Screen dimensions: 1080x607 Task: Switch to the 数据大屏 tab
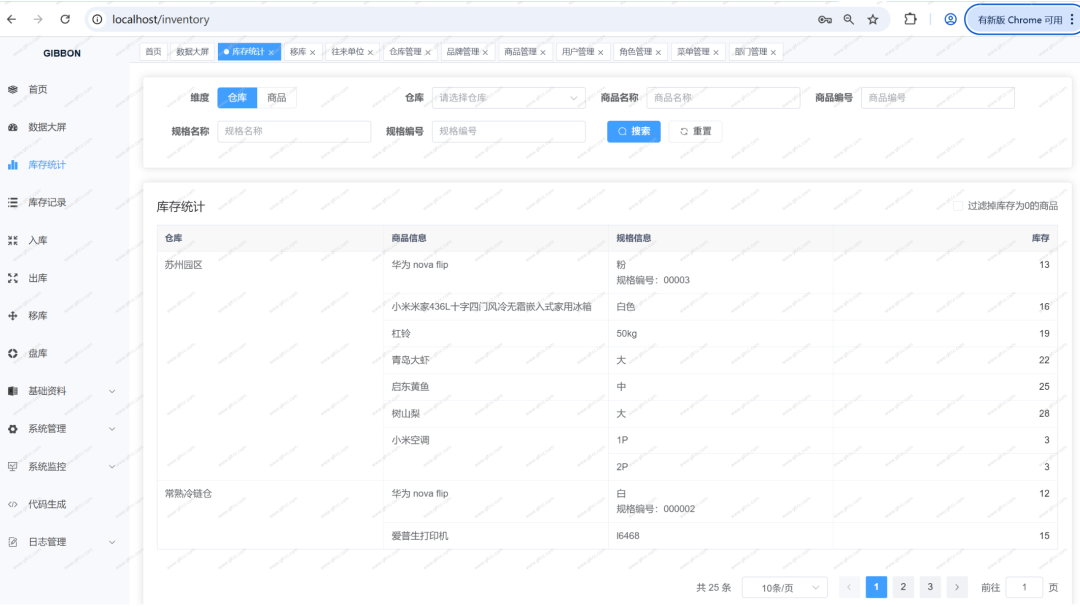coord(192,52)
